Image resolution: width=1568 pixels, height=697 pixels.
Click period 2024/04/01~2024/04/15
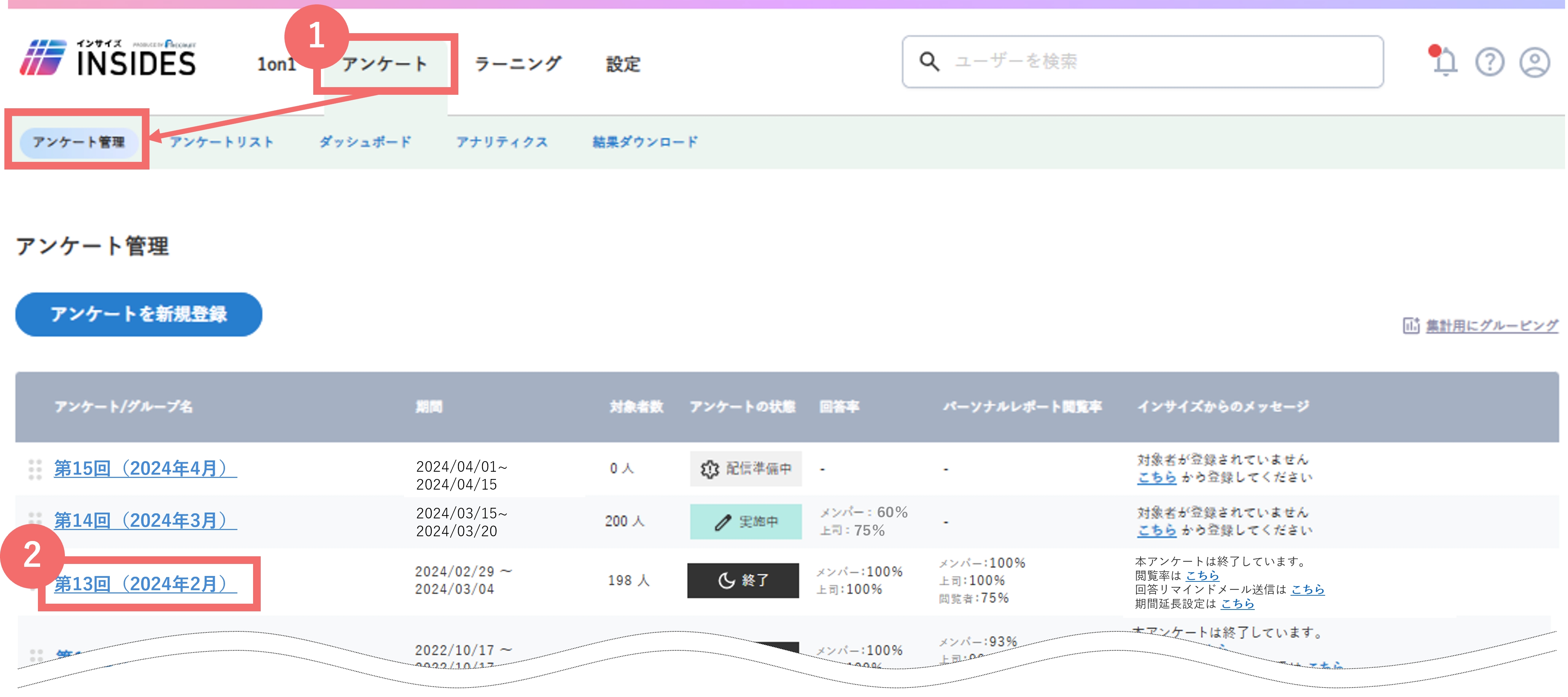coord(461,475)
